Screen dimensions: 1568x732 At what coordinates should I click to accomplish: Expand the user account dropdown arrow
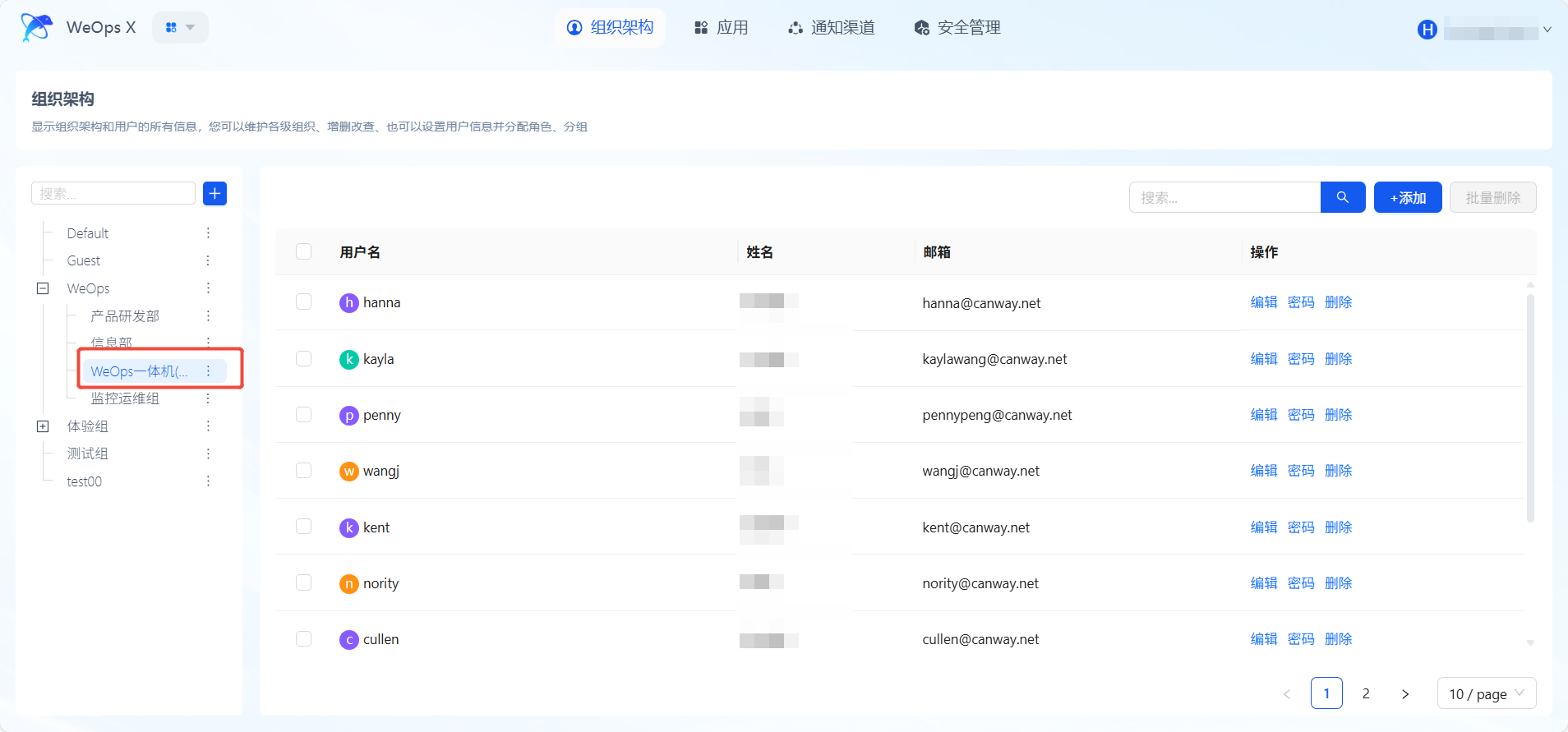coord(1547,30)
